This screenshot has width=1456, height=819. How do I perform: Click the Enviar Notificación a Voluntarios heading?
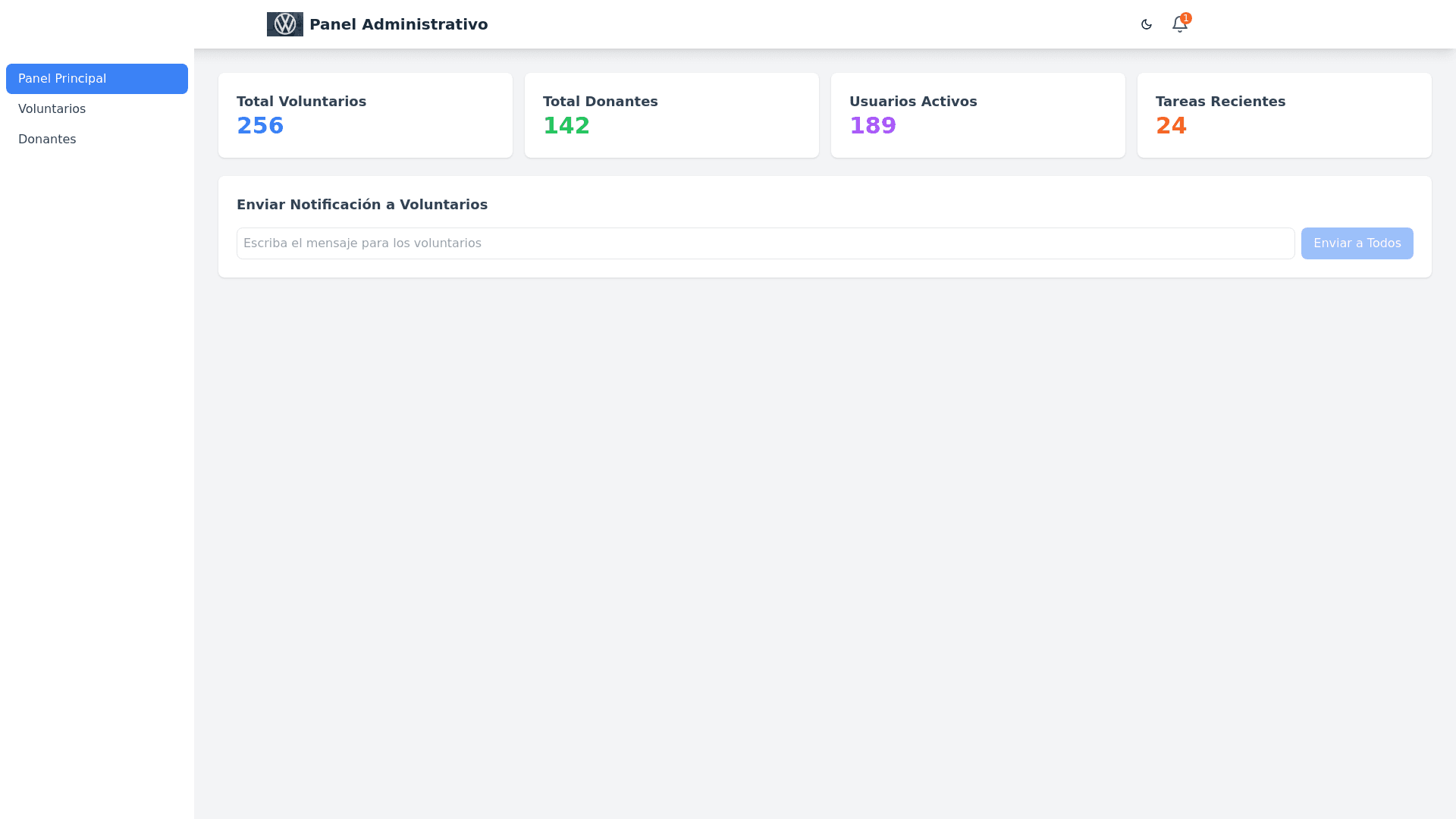click(362, 205)
